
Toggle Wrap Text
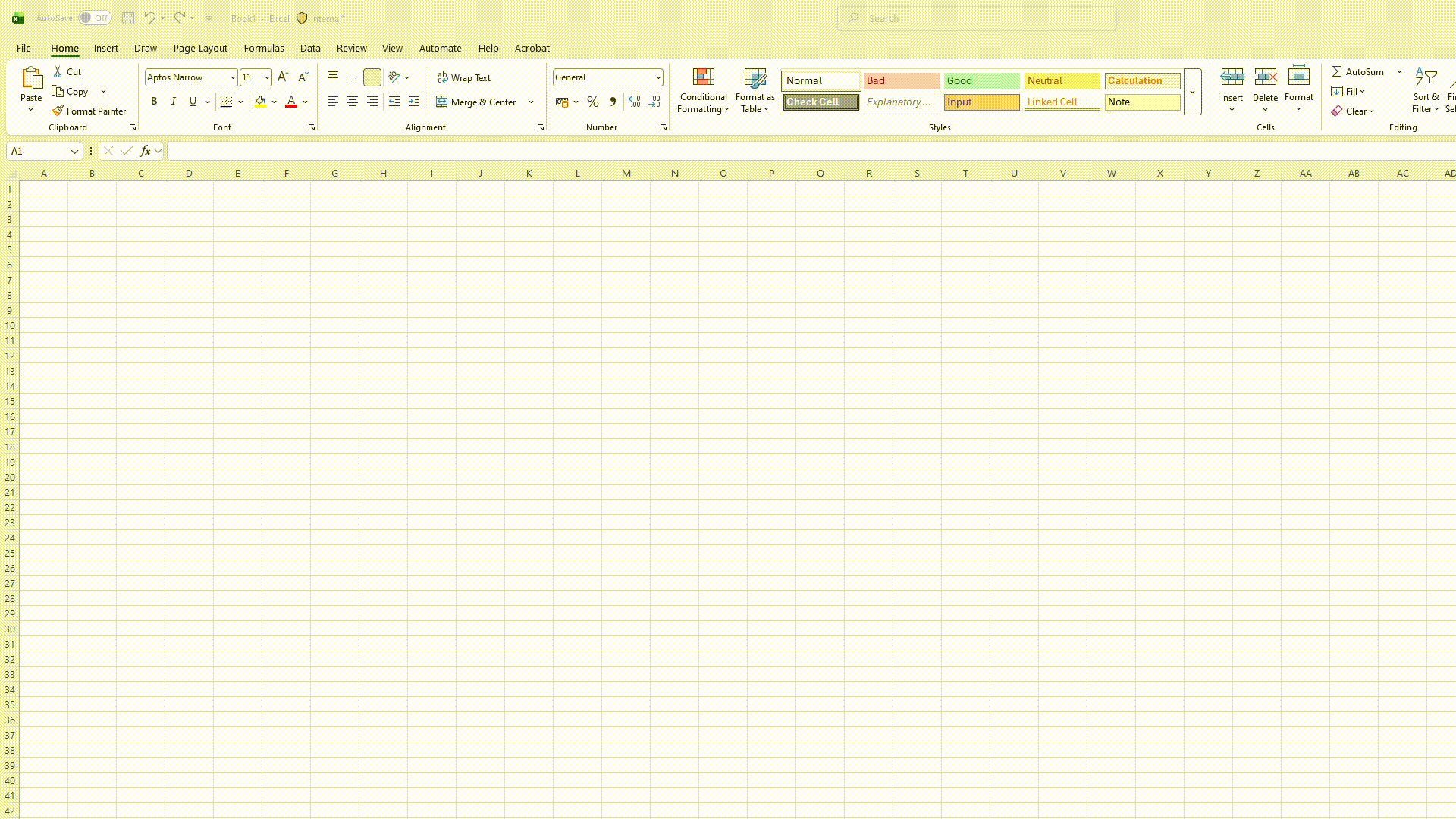464,77
